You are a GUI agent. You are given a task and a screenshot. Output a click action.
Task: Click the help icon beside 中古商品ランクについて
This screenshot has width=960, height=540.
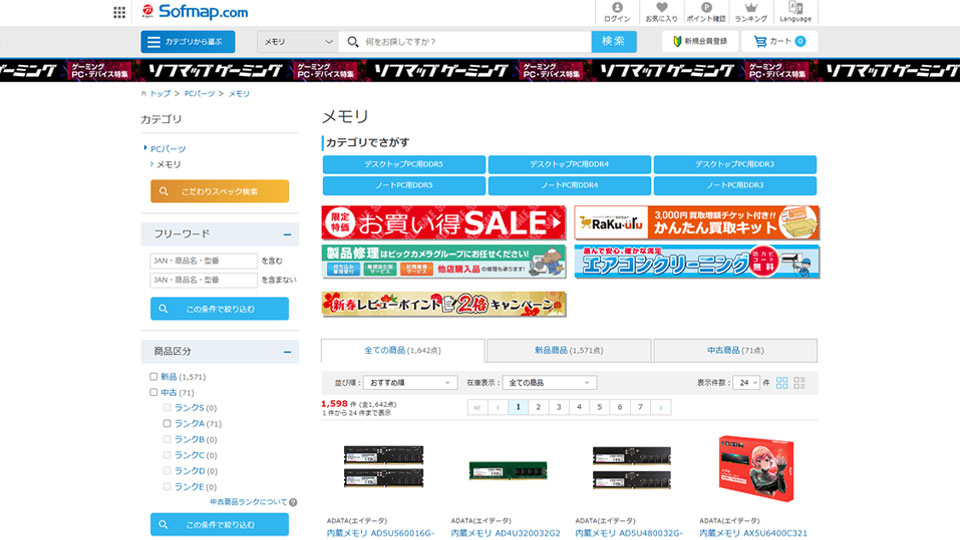pos(293,502)
